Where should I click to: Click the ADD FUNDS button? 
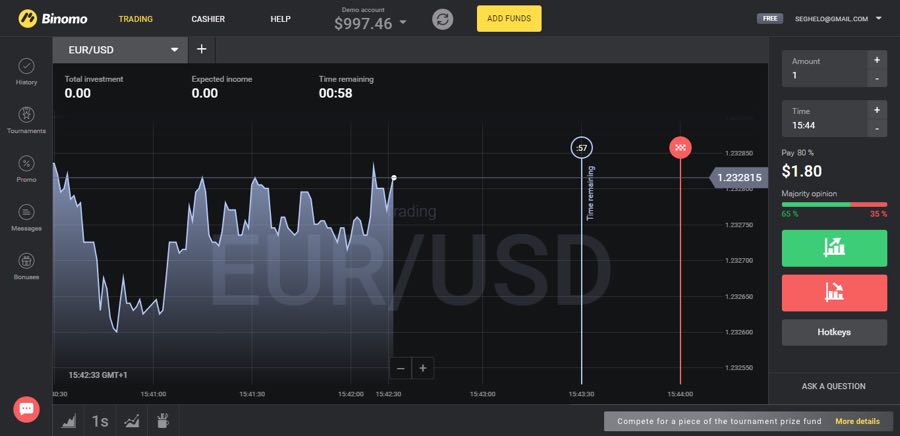click(509, 18)
